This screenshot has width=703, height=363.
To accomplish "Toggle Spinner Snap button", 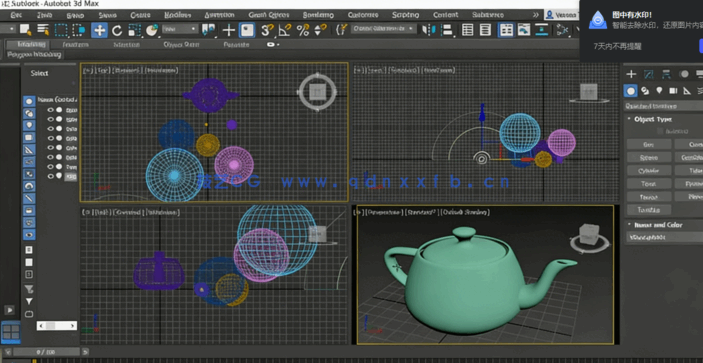I will (320, 30).
